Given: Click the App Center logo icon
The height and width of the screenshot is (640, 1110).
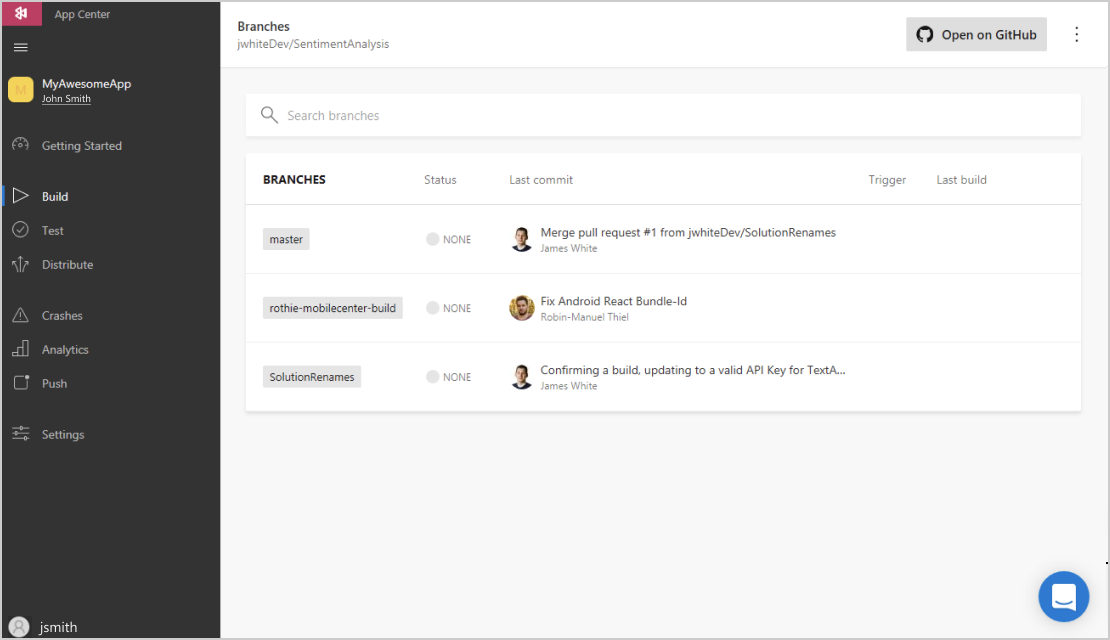Looking at the screenshot, I should point(21,14).
